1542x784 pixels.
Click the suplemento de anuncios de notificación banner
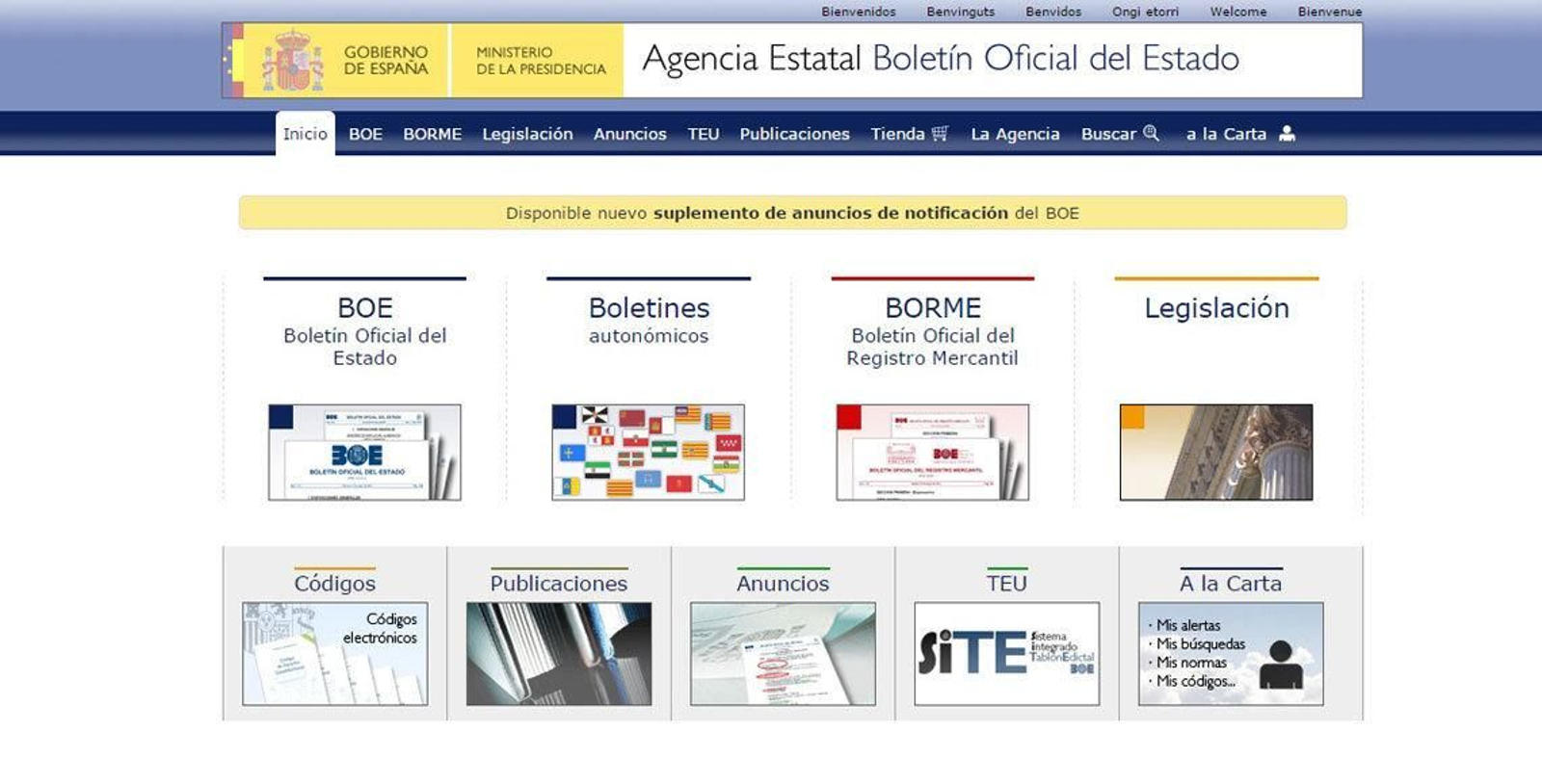792,213
